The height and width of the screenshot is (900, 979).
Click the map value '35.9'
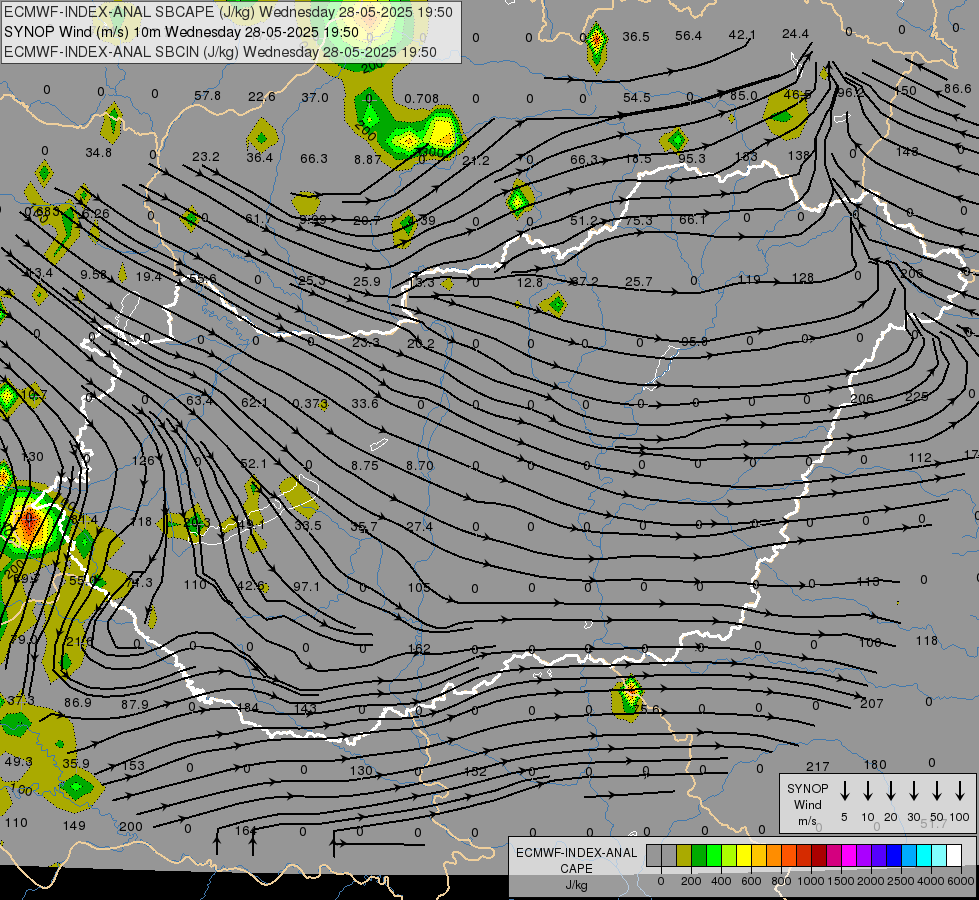[76, 763]
